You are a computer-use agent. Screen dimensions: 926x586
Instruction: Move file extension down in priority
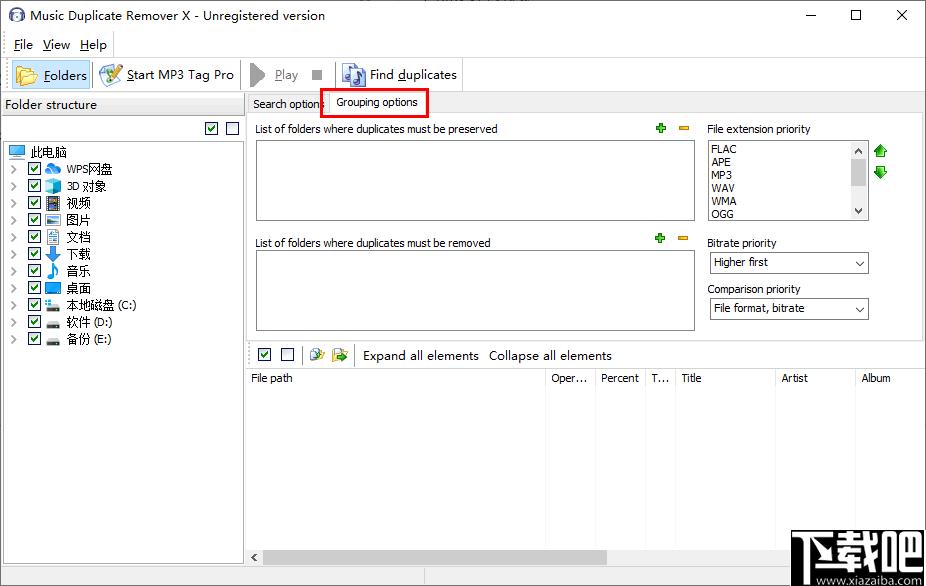881,172
